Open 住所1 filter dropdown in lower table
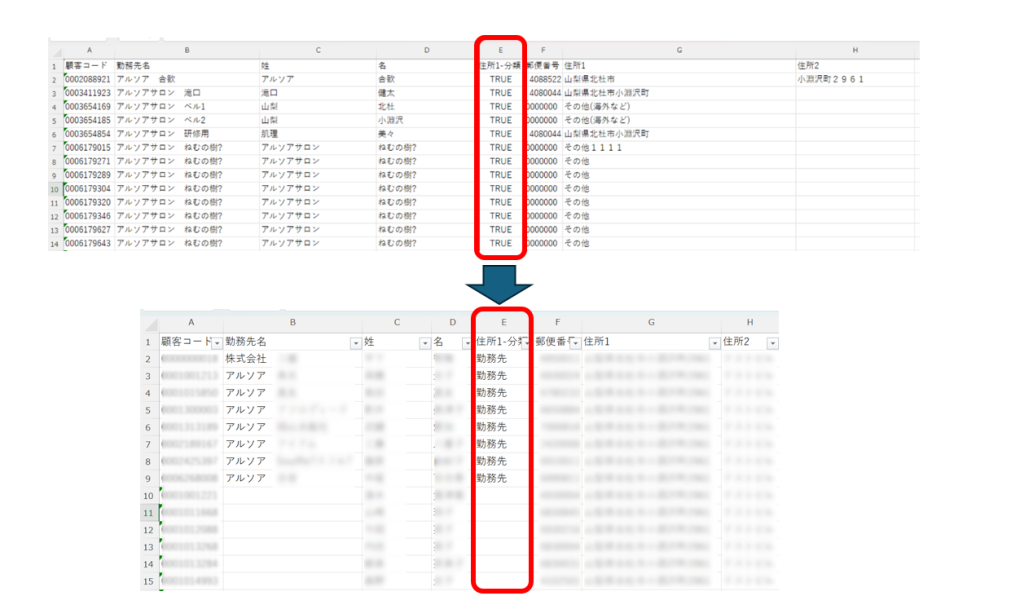Viewport: 1024px width, 596px height. click(x=714, y=343)
